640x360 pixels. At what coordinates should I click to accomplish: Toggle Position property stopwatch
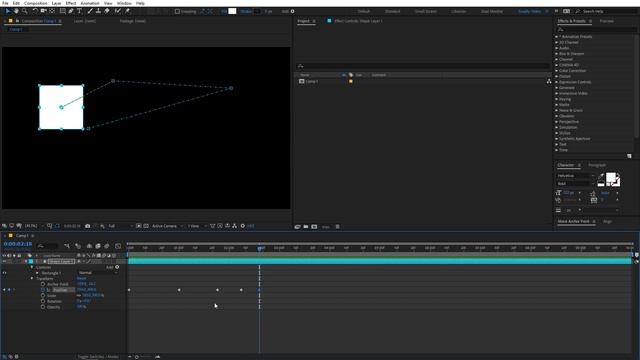(x=43, y=290)
